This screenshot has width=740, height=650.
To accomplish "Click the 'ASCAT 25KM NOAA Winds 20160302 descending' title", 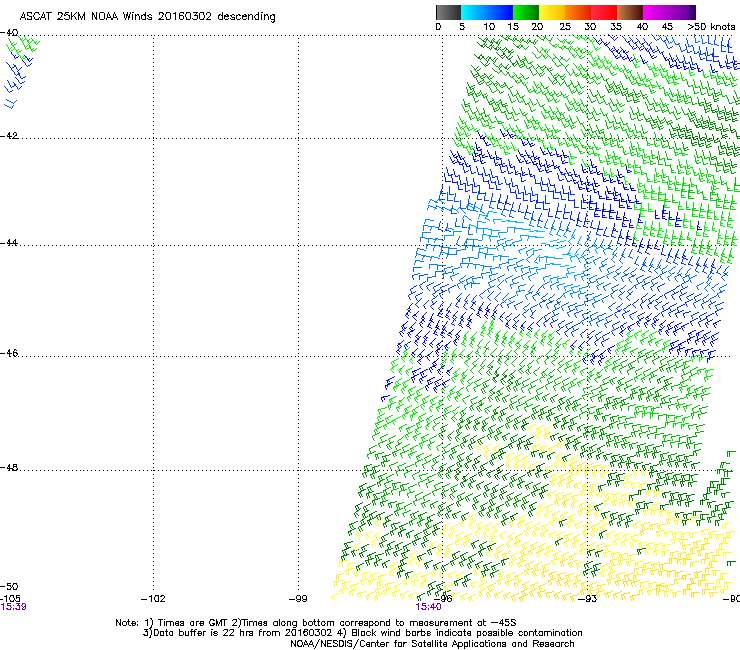I will click(x=147, y=17).
